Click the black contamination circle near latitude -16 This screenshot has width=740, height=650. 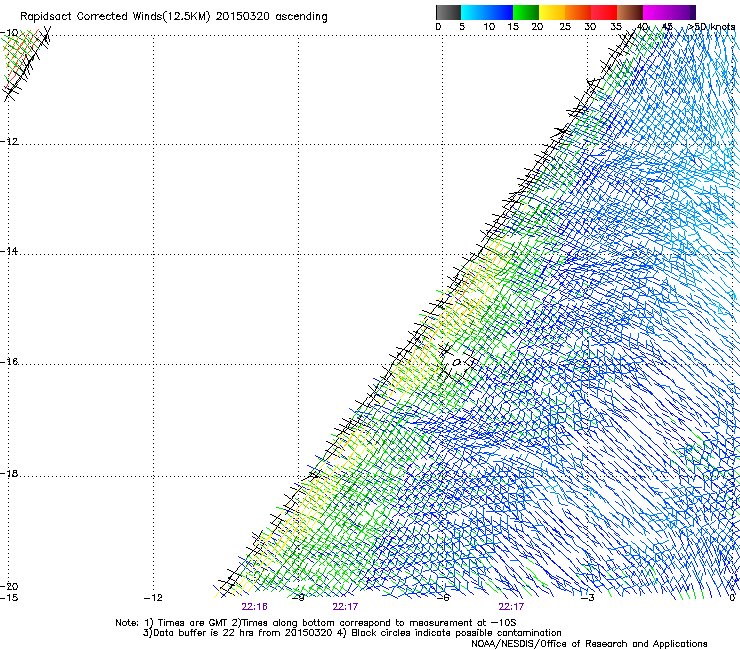click(x=457, y=363)
